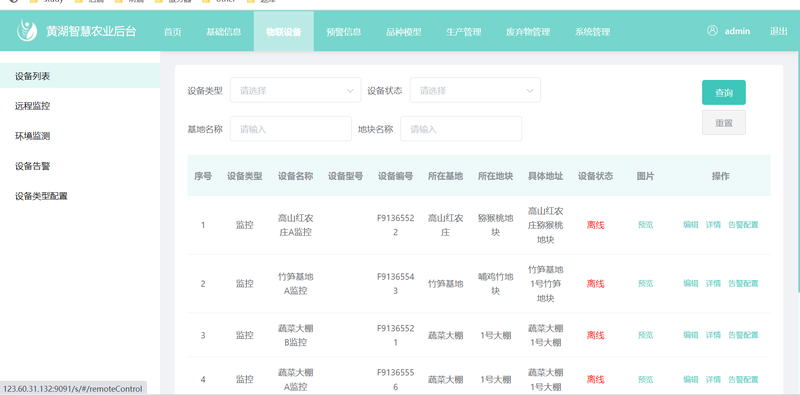Image resolution: width=800 pixels, height=395 pixels.
Task: Click the 蔬菜大棚B监控 device name cell
Action: point(295,335)
